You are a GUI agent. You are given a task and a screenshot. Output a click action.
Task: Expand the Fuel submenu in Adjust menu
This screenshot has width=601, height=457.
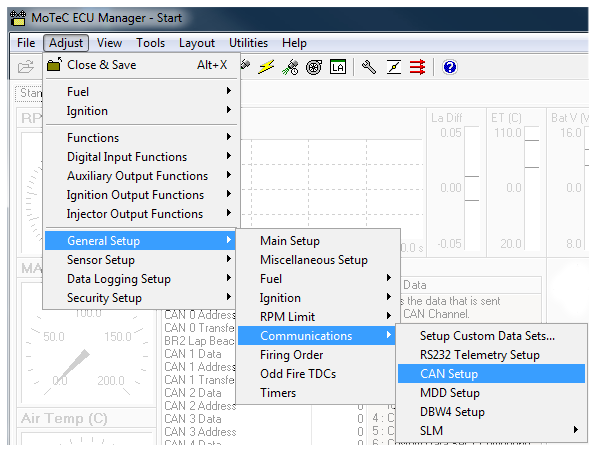click(x=142, y=92)
